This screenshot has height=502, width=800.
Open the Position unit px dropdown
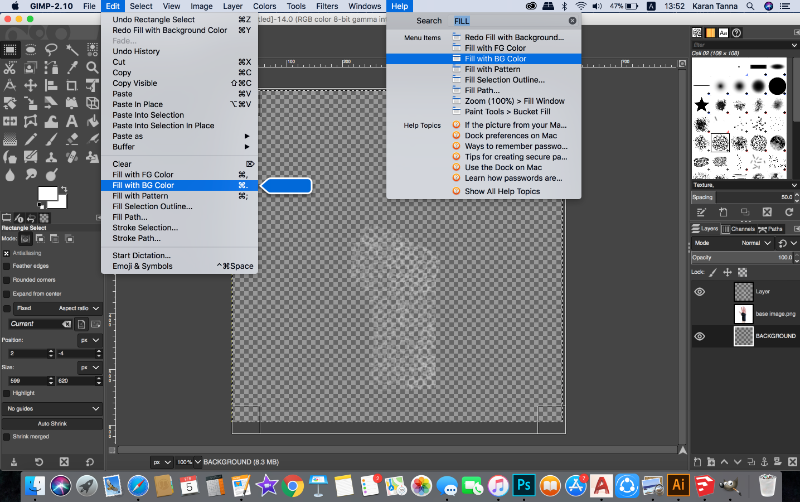point(89,340)
